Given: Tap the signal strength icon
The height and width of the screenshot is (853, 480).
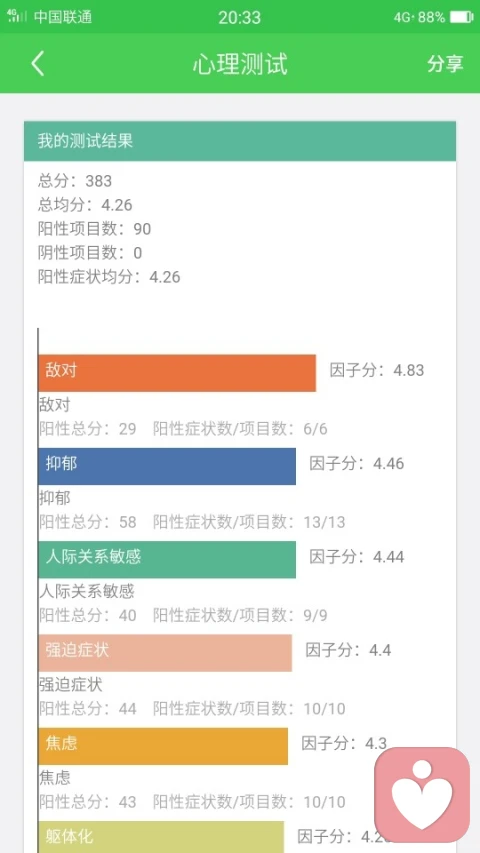Looking at the screenshot, I should coord(17,16).
